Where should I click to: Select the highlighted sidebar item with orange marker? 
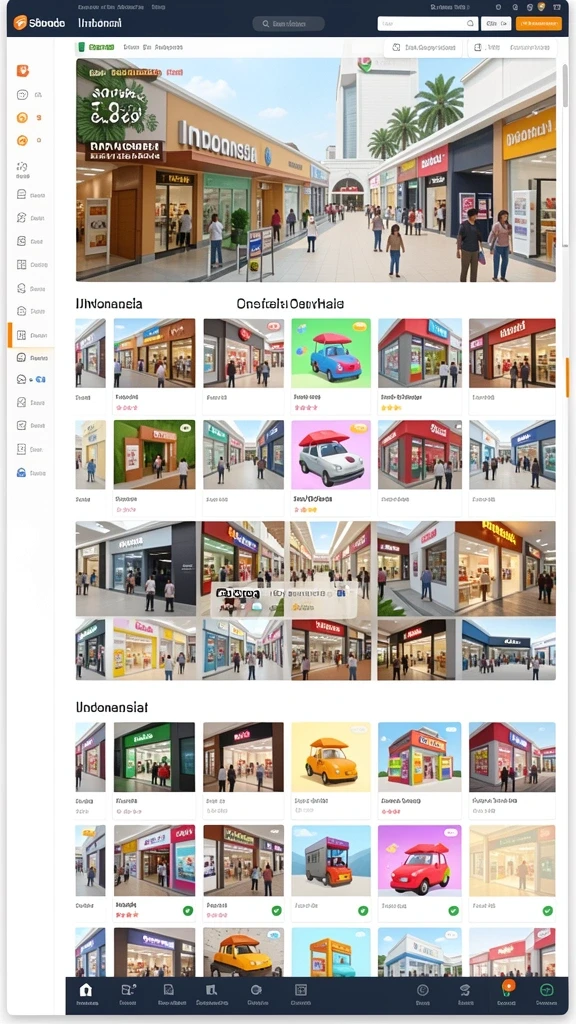tap(31, 335)
